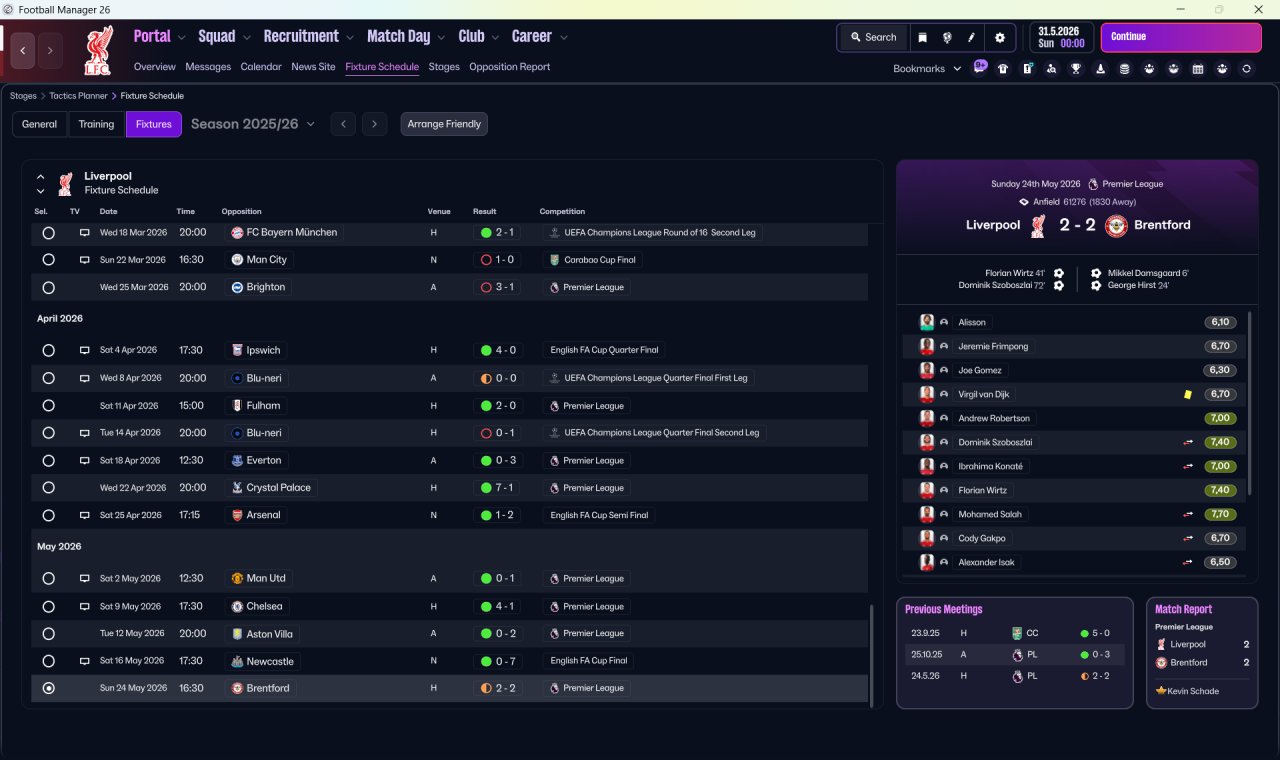Go to the previous season with left arrow
Viewport: 1280px width, 760px height.
[343, 124]
